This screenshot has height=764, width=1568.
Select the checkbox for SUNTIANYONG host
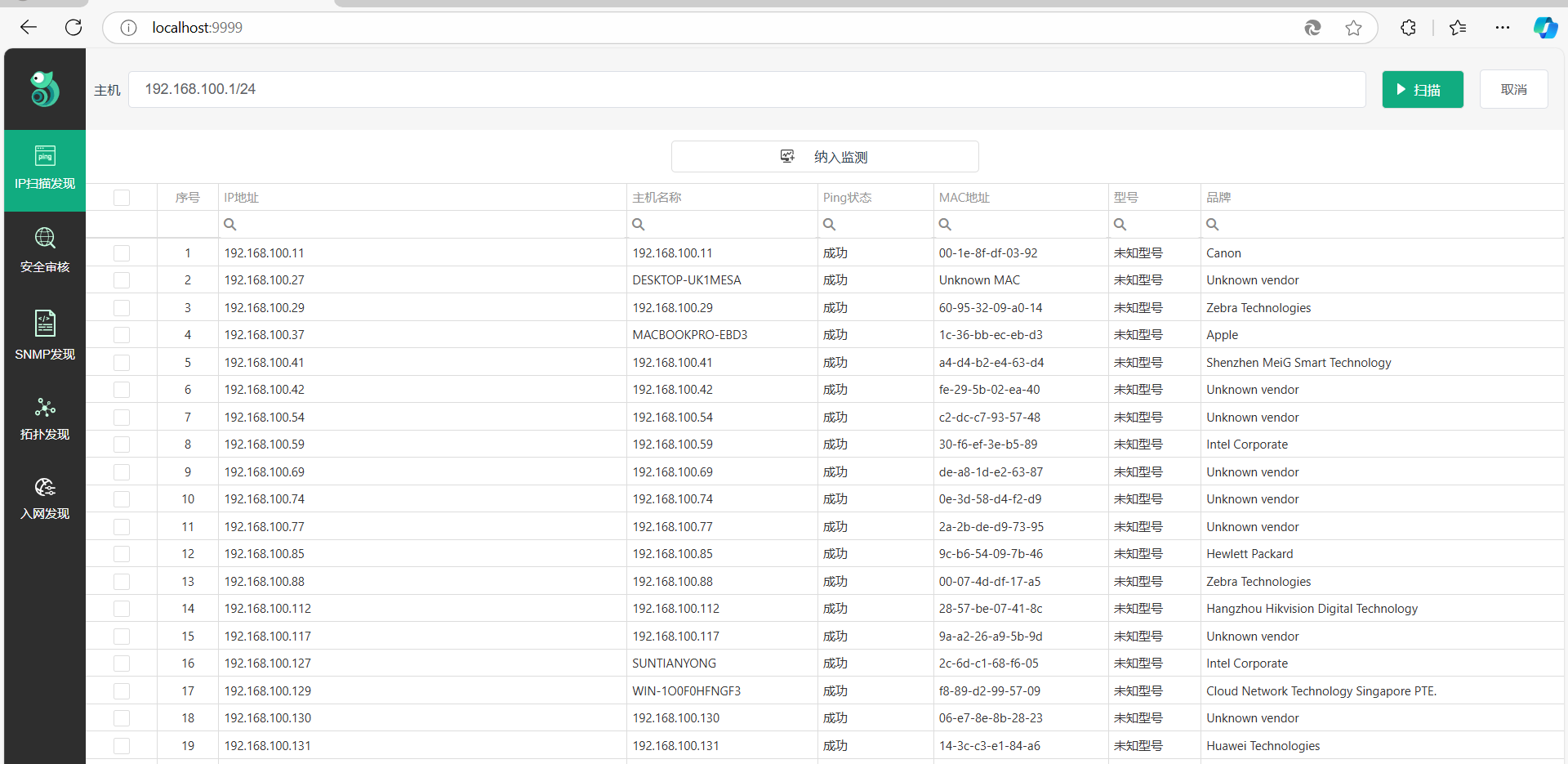coord(122,663)
